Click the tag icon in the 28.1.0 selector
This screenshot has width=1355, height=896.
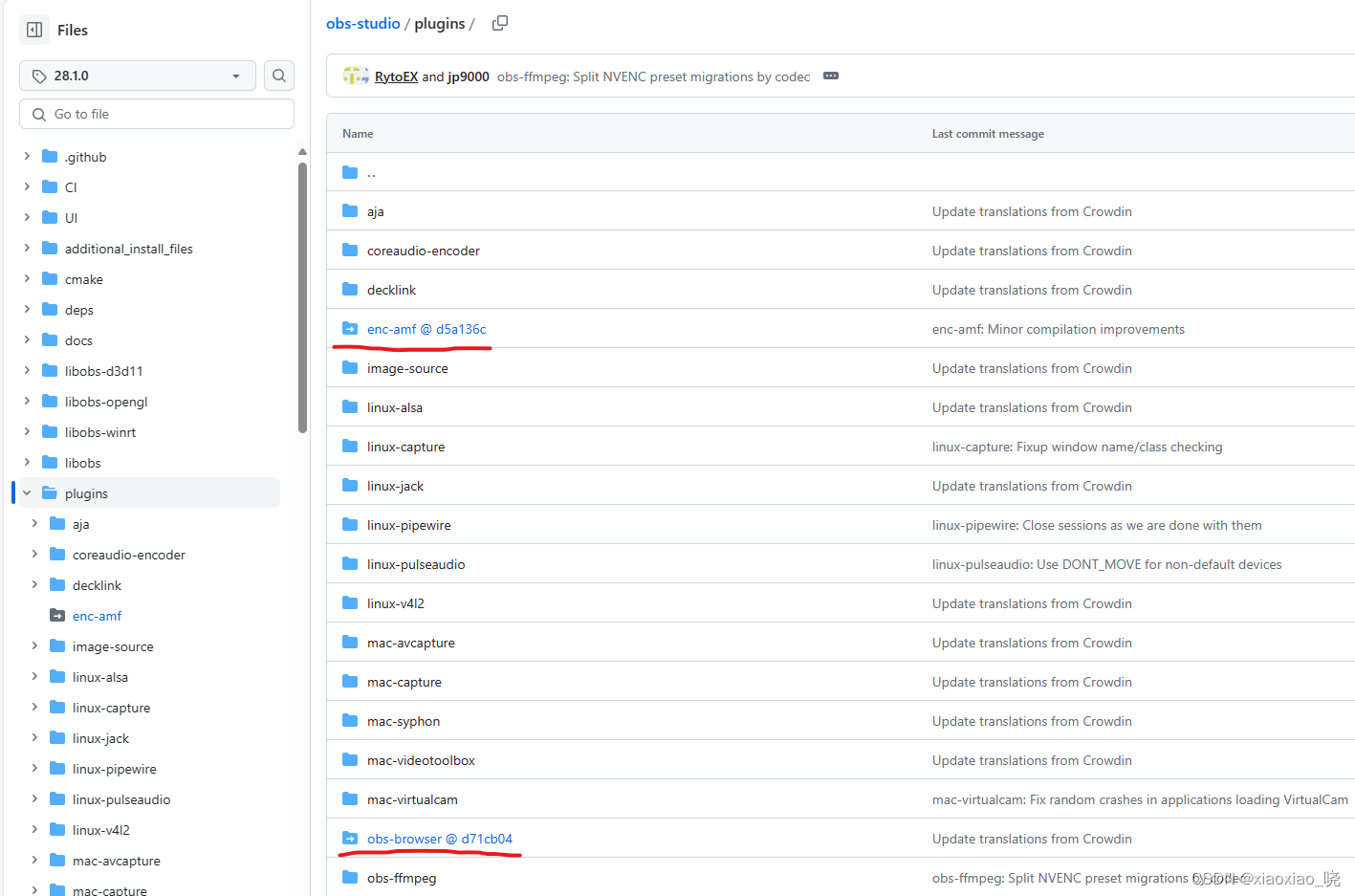tap(39, 76)
